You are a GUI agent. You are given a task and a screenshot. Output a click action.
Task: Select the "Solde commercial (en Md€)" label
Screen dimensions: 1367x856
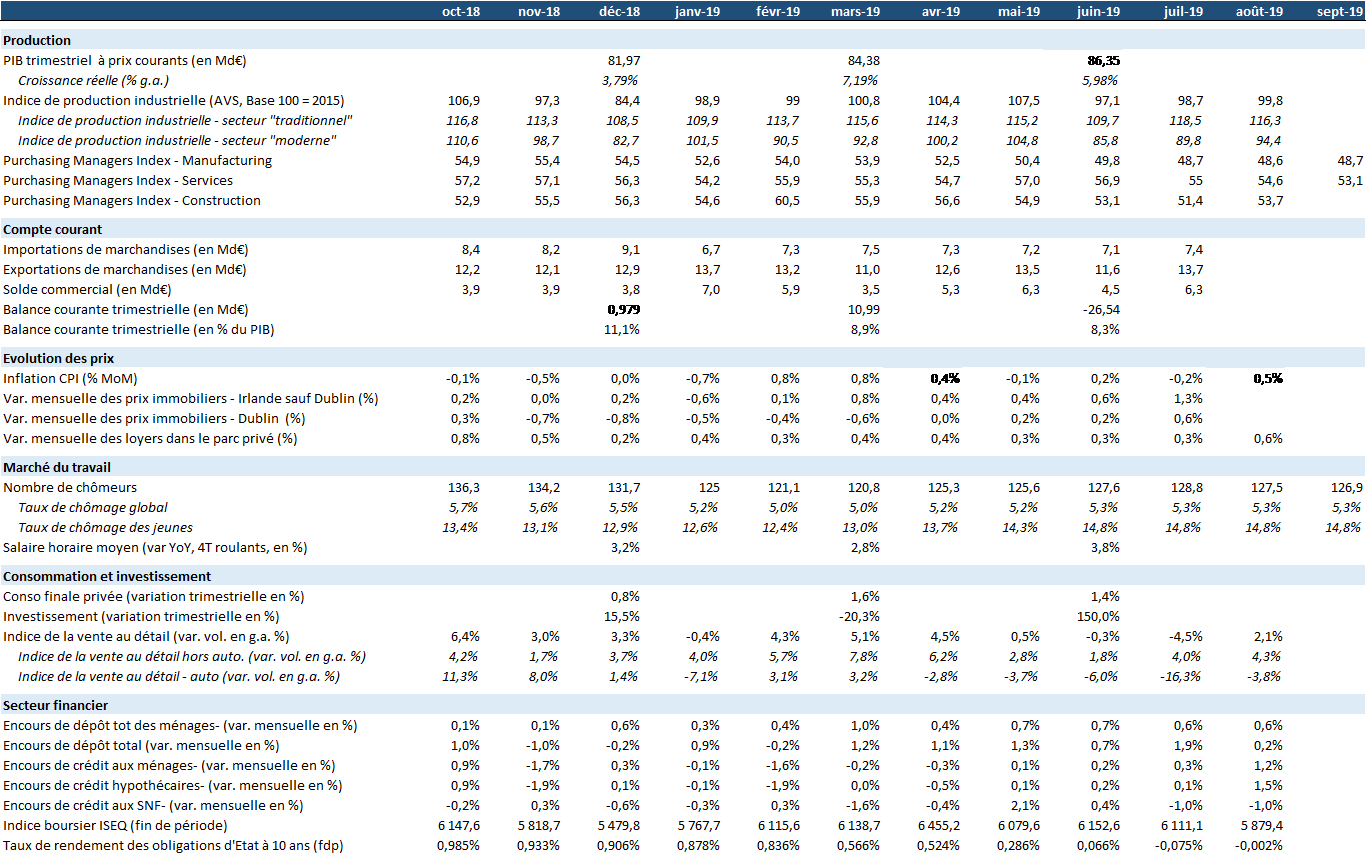click(x=87, y=289)
